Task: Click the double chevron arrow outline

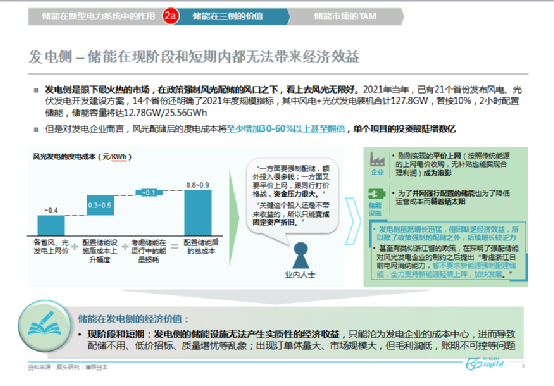Action: click(x=353, y=221)
